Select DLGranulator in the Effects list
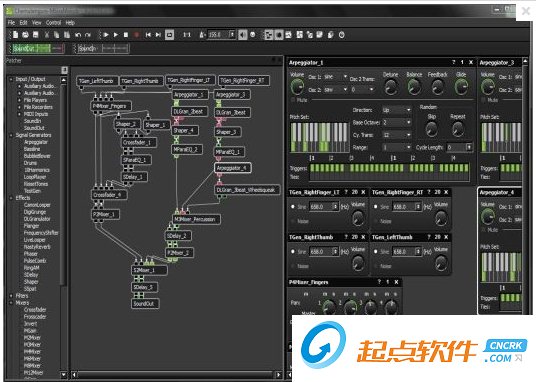 [x=37, y=219]
